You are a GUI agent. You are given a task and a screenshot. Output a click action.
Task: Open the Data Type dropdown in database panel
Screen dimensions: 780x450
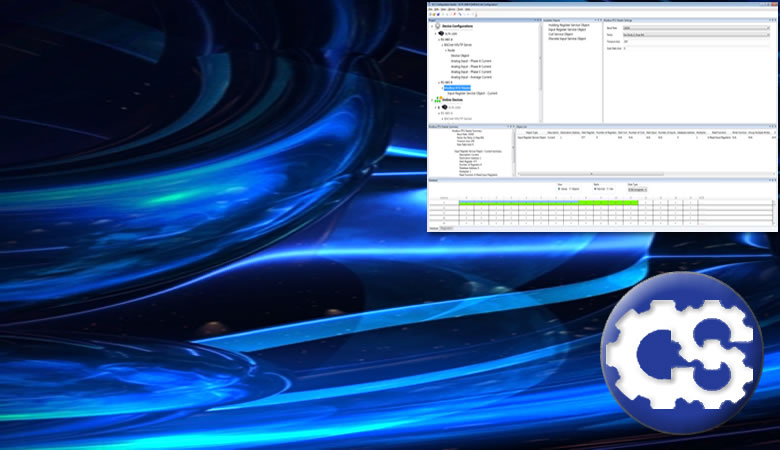pyautogui.click(x=637, y=188)
